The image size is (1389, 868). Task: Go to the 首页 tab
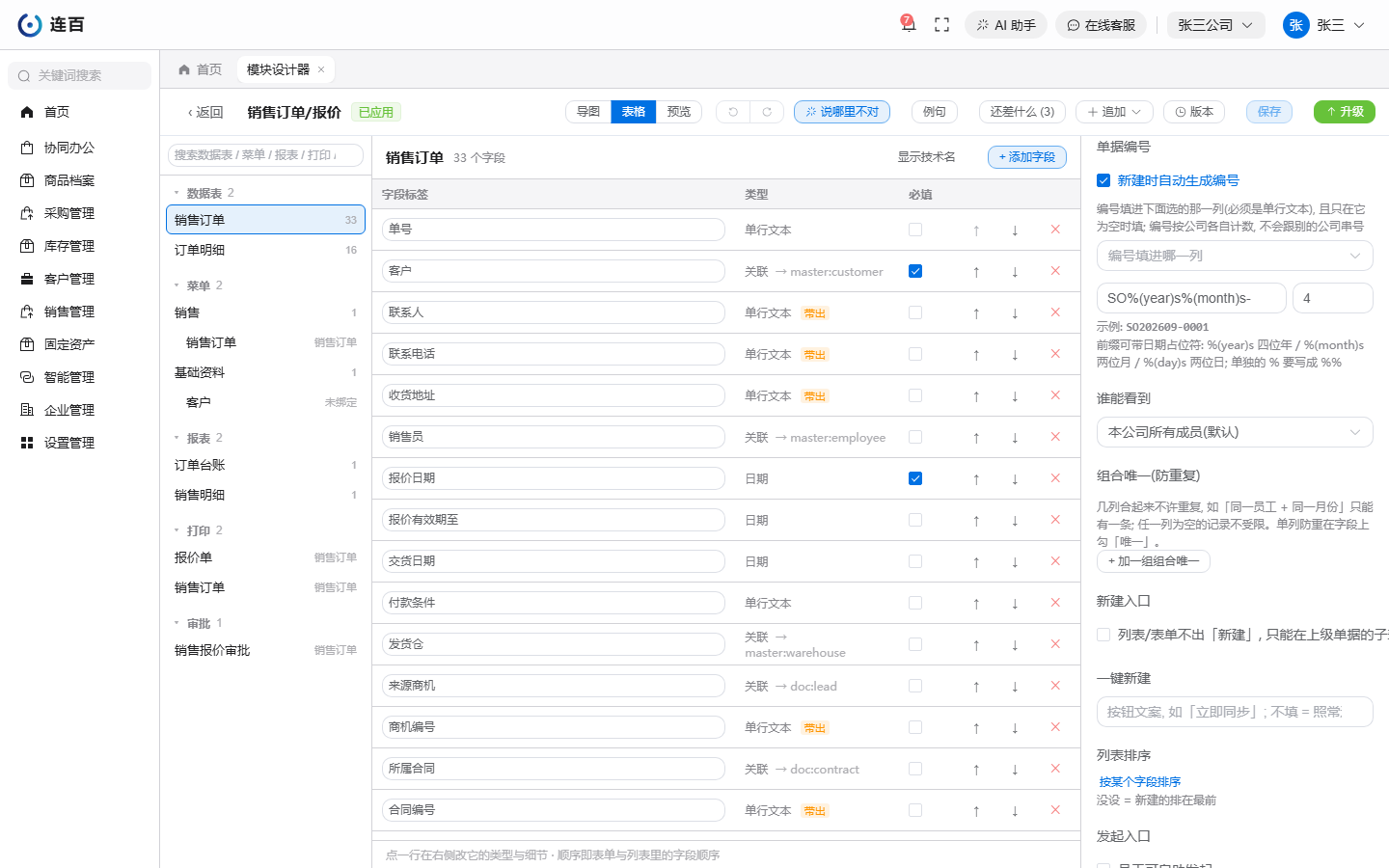pos(201,69)
